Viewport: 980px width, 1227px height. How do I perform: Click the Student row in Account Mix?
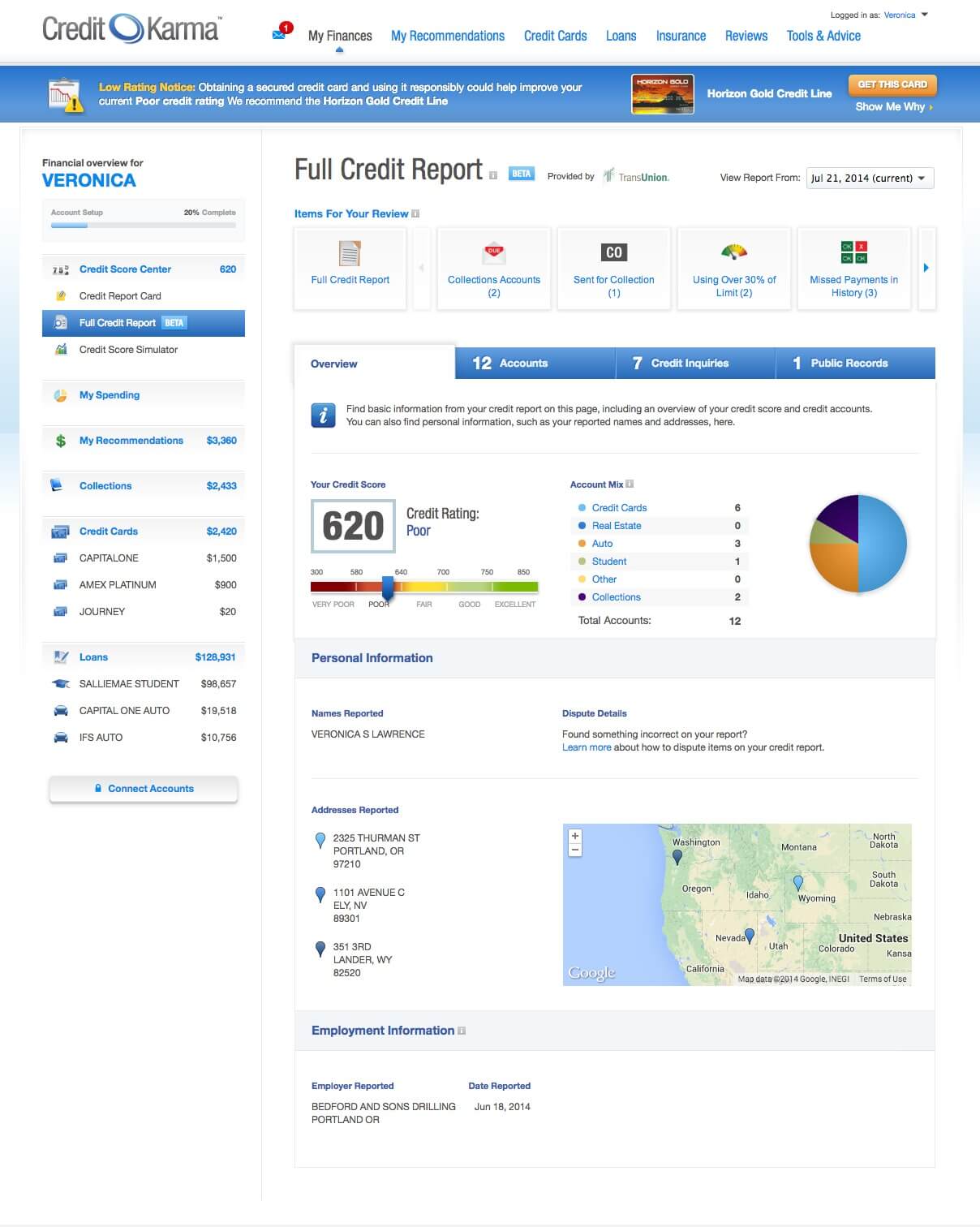[x=659, y=562]
